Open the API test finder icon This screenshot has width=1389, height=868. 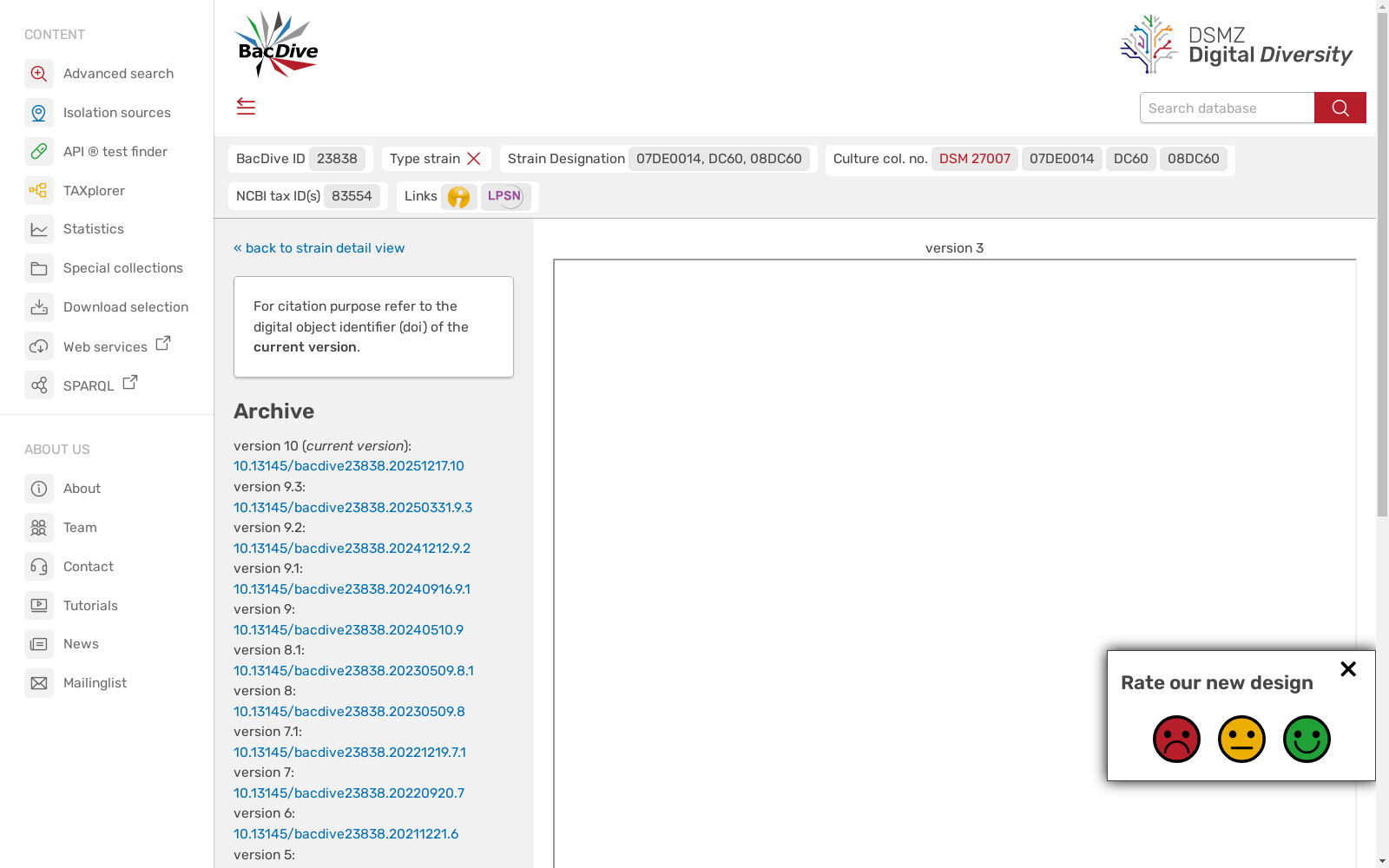(39, 152)
